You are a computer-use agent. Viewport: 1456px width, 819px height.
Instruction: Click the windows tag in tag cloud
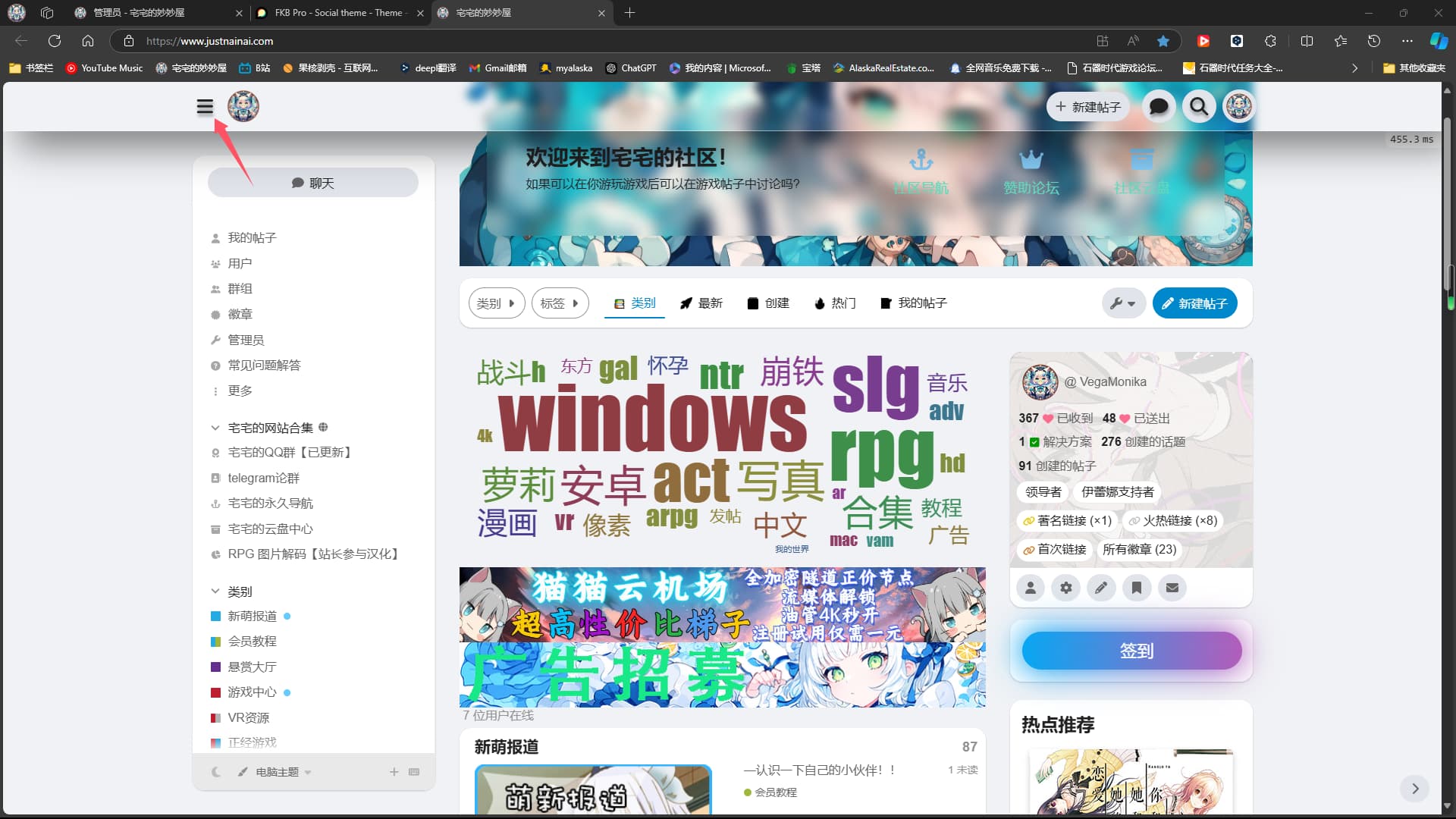652,421
